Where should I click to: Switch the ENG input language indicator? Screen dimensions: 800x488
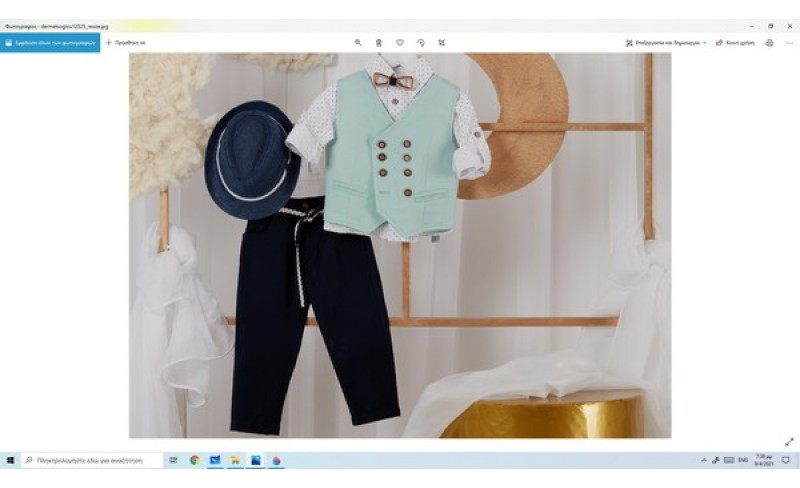pos(743,460)
